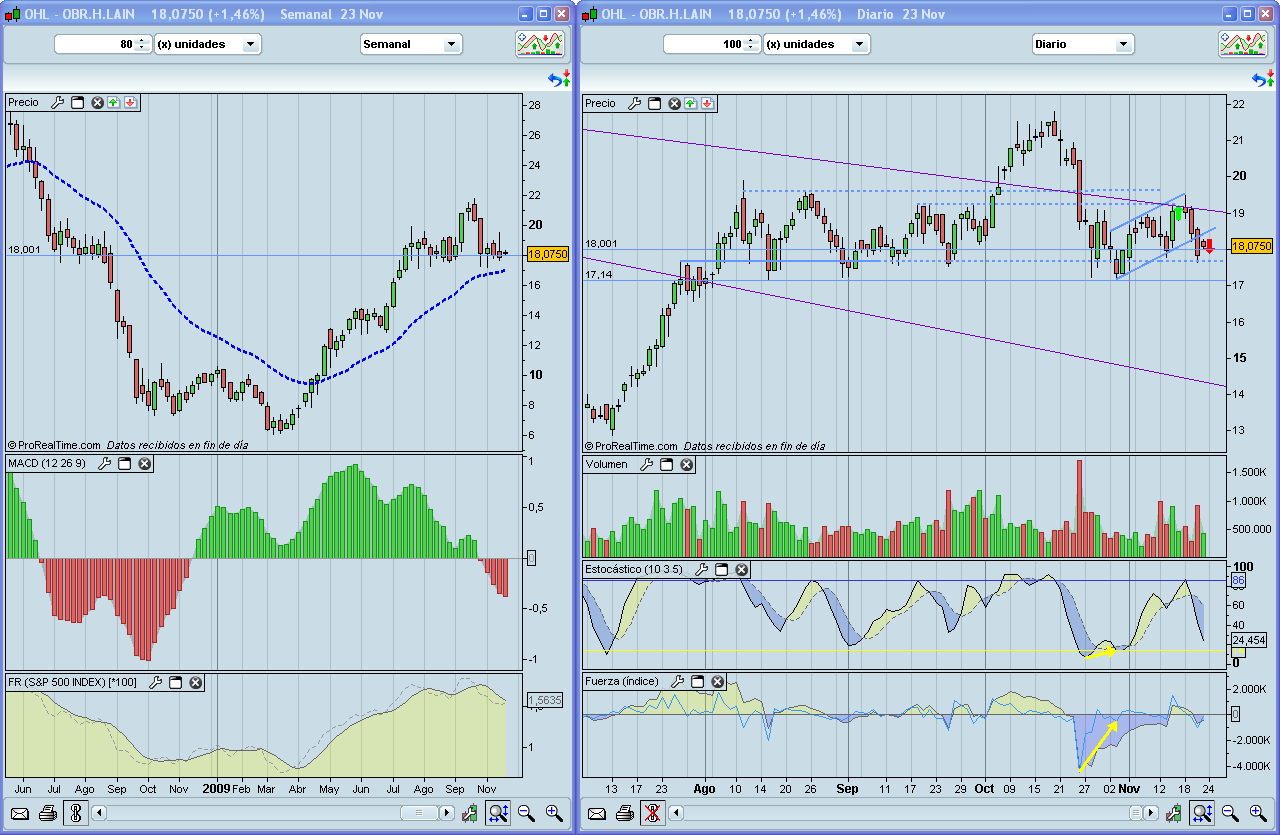Increase units stepper showing 100
Screen dimensions: 1280x835
coord(752,40)
